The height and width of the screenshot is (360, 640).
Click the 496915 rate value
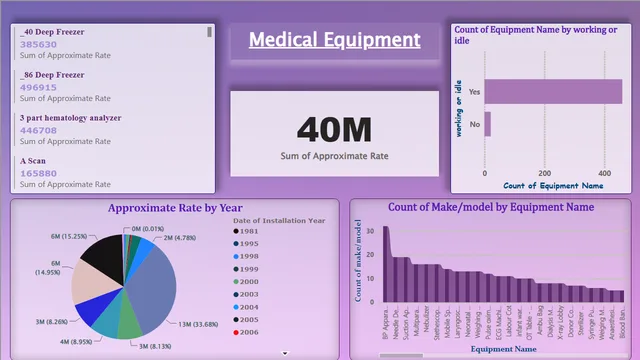pos(38,87)
